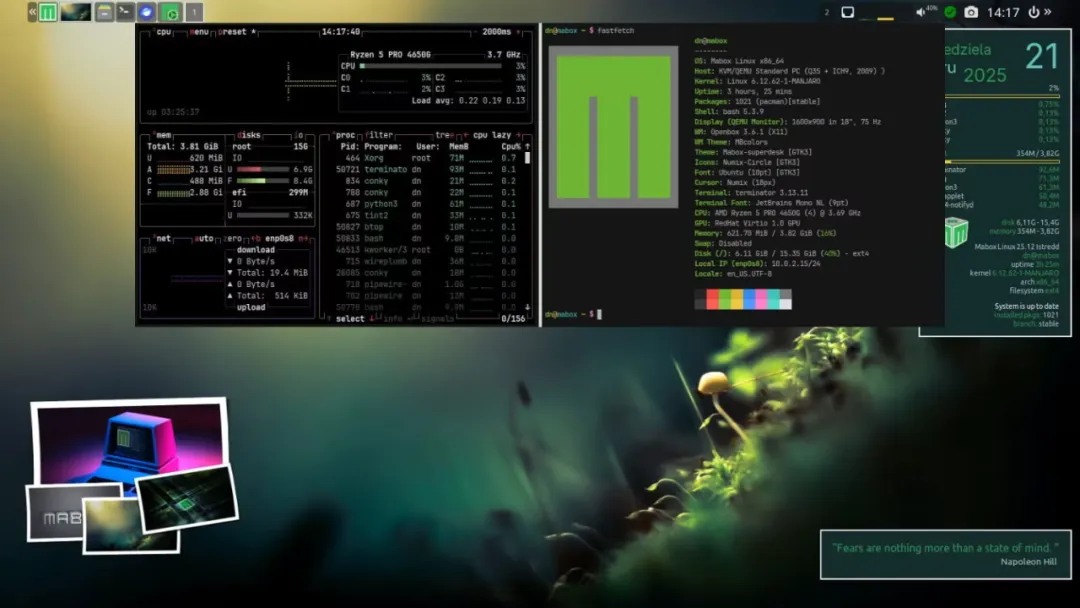The width and height of the screenshot is (1080, 608).
Task: Click the red swatch in fastfetch palette
Action: pyautogui.click(x=713, y=299)
